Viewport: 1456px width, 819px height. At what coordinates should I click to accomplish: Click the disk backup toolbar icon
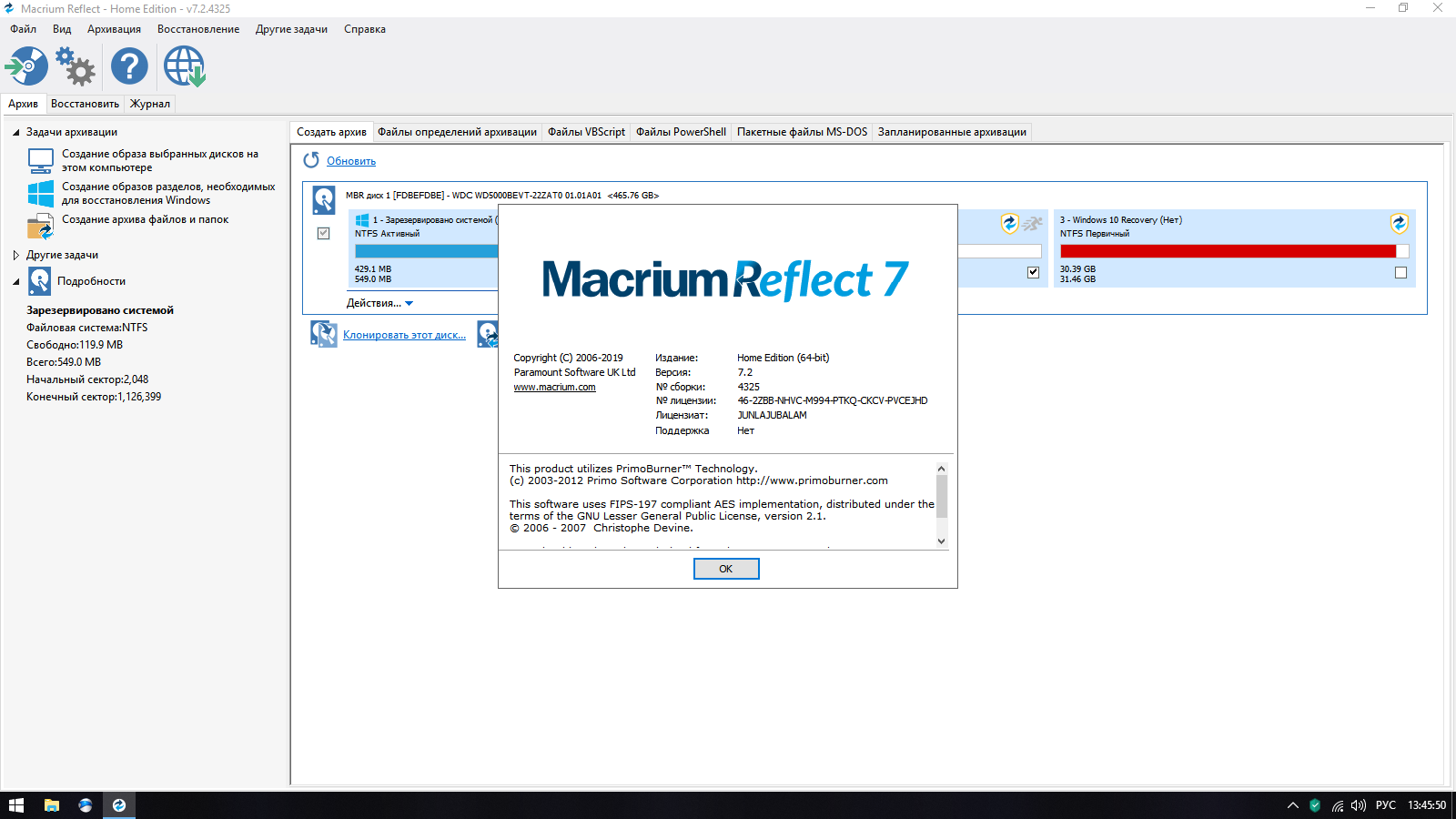pyautogui.click(x=26, y=66)
